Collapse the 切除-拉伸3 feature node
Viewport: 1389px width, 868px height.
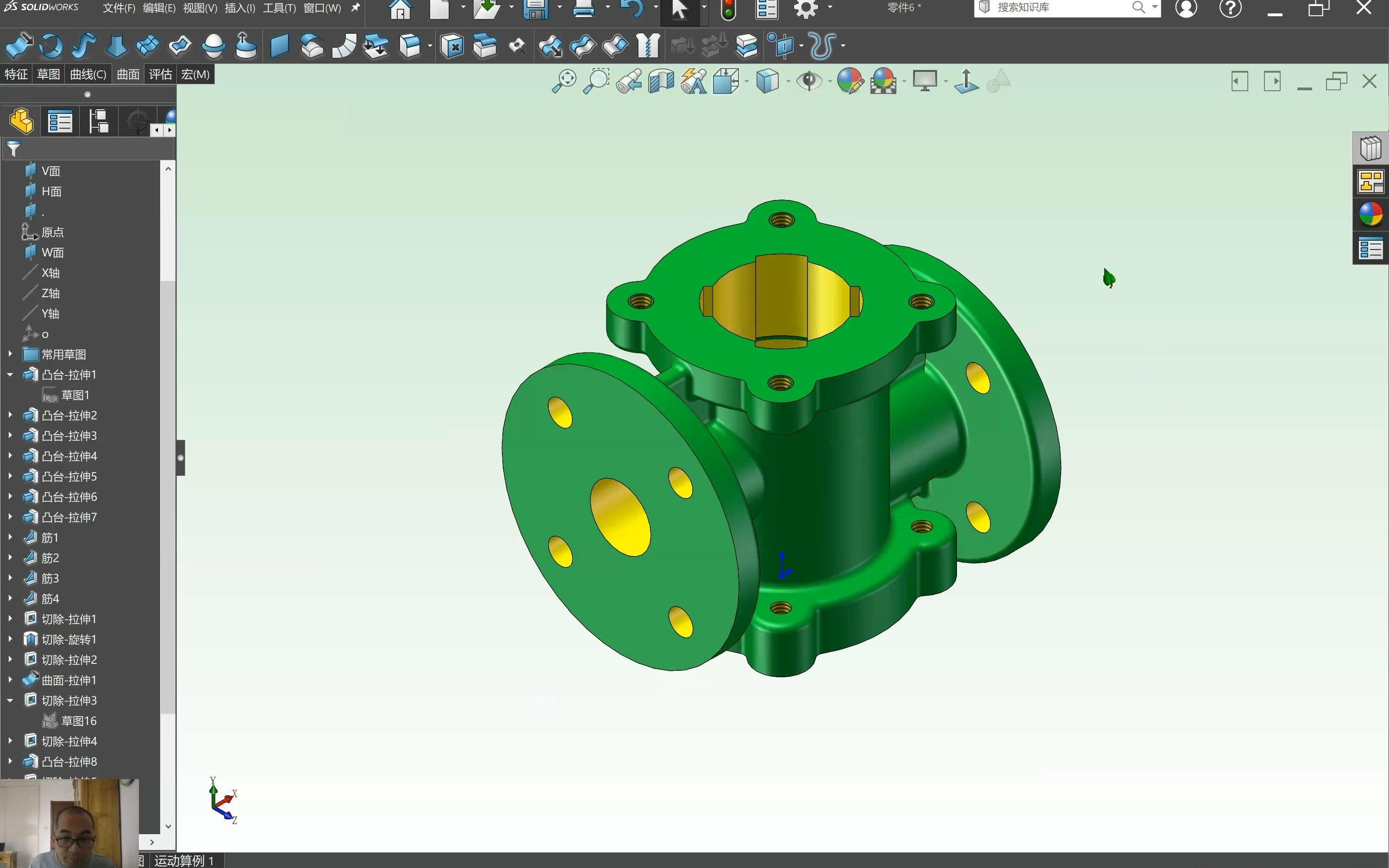coord(10,700)
